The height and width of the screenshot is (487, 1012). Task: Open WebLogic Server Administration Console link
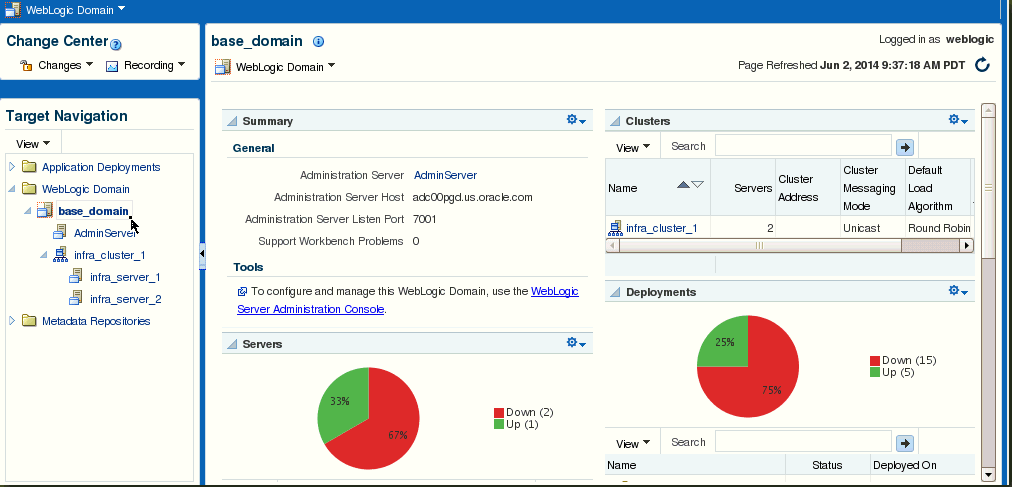(x=408, y=300)
